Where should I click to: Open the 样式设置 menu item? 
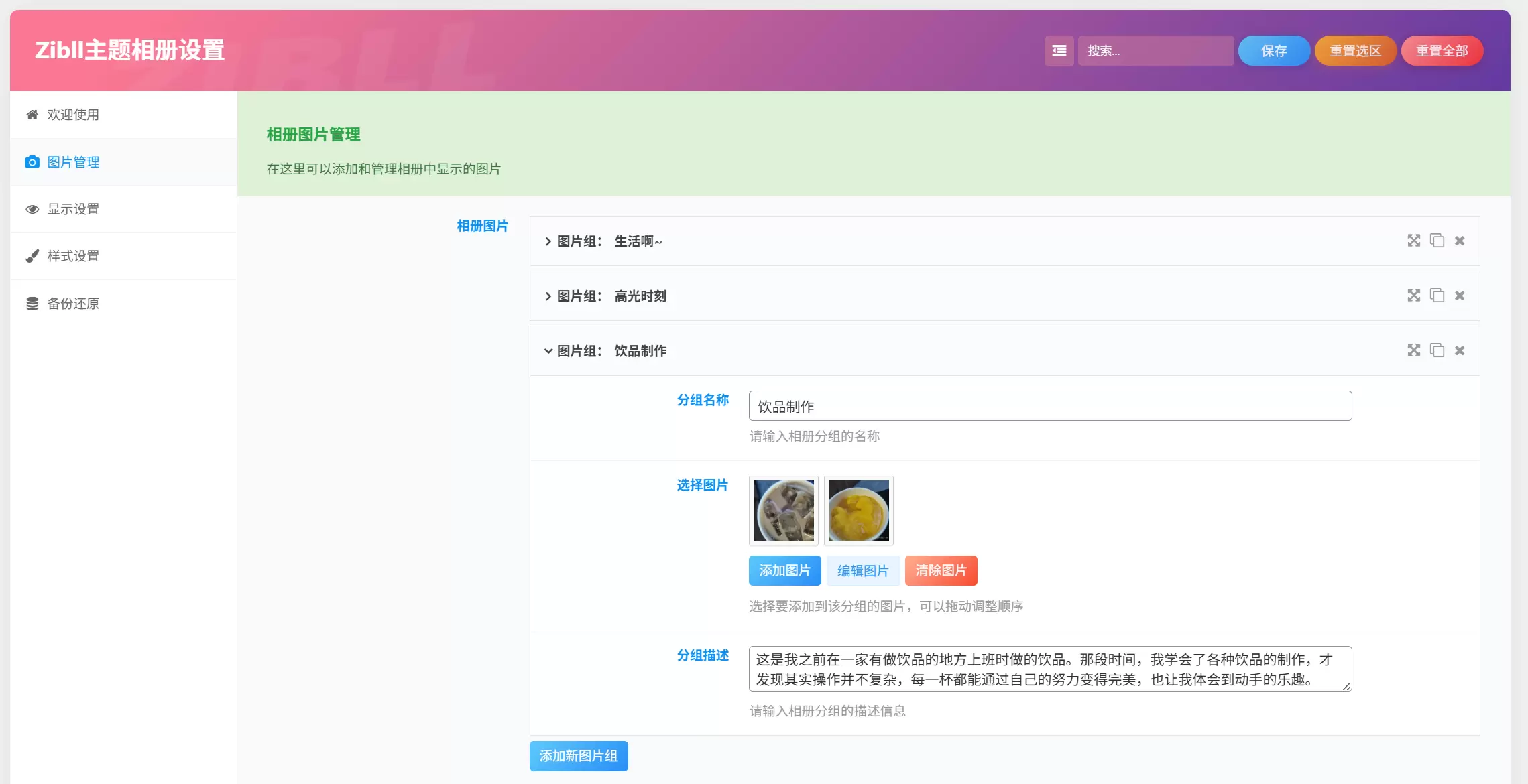123,256
